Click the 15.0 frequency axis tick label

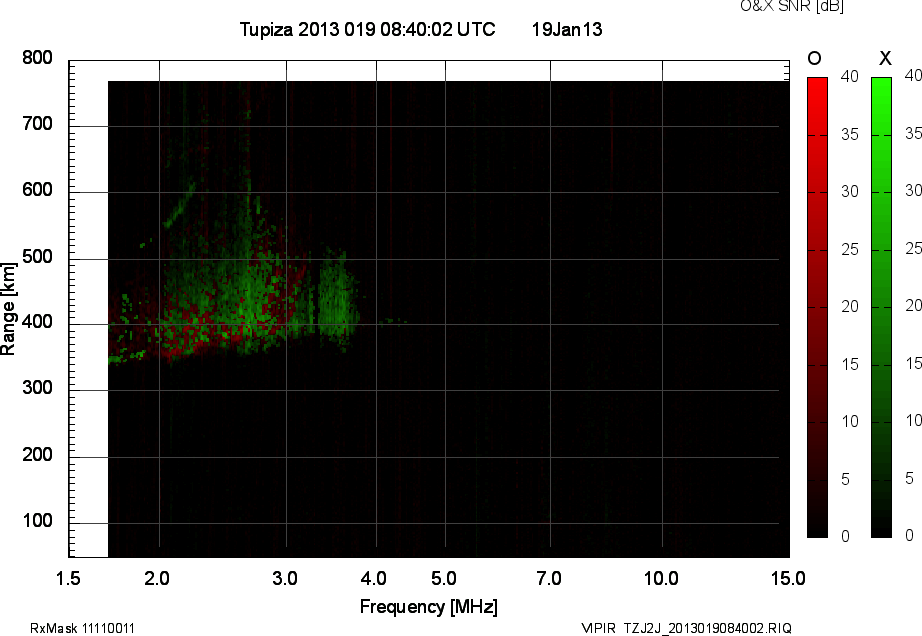(x=788, y=578)
